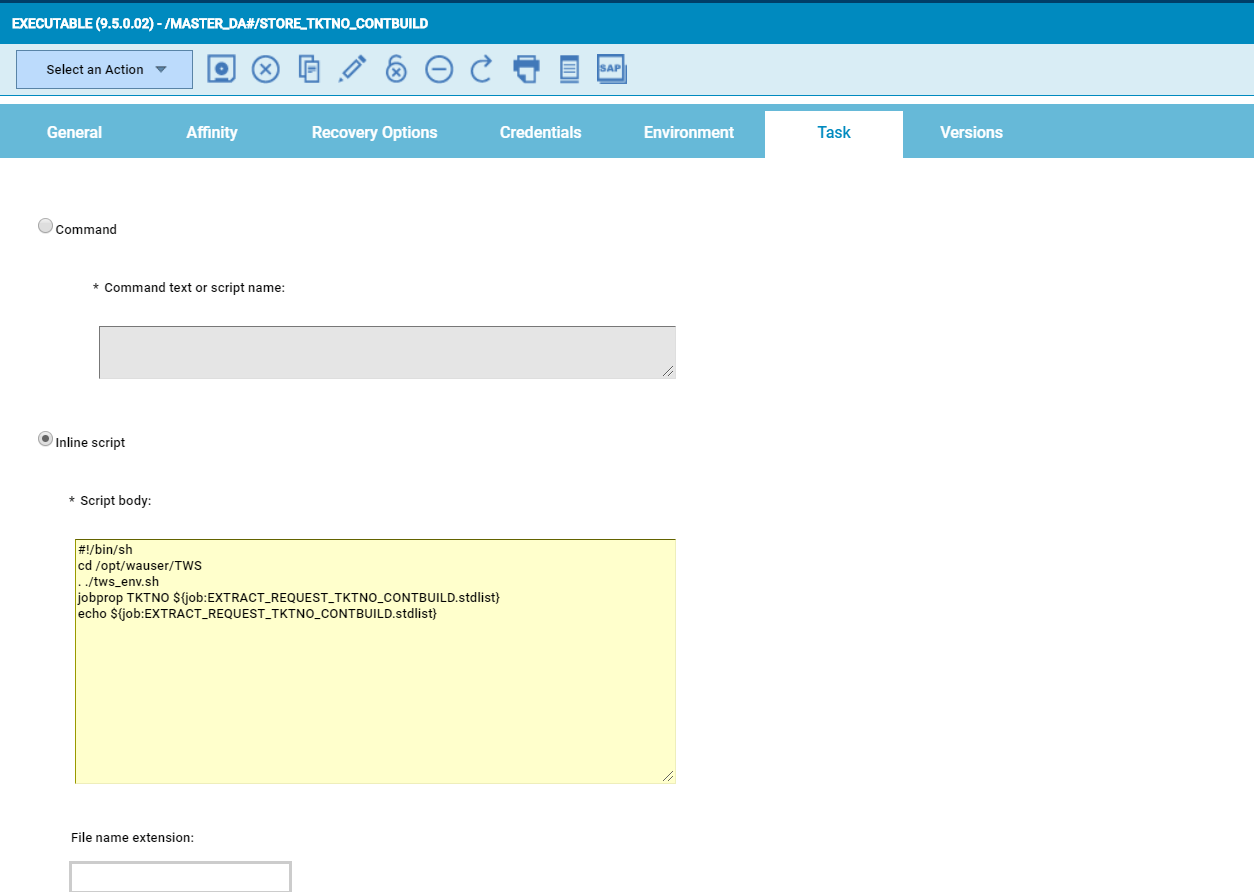The width and height of the screenshot is (1254, 892).
Task: Switch to the General tab
Action: pyautogui.click(x=74, y=133)
